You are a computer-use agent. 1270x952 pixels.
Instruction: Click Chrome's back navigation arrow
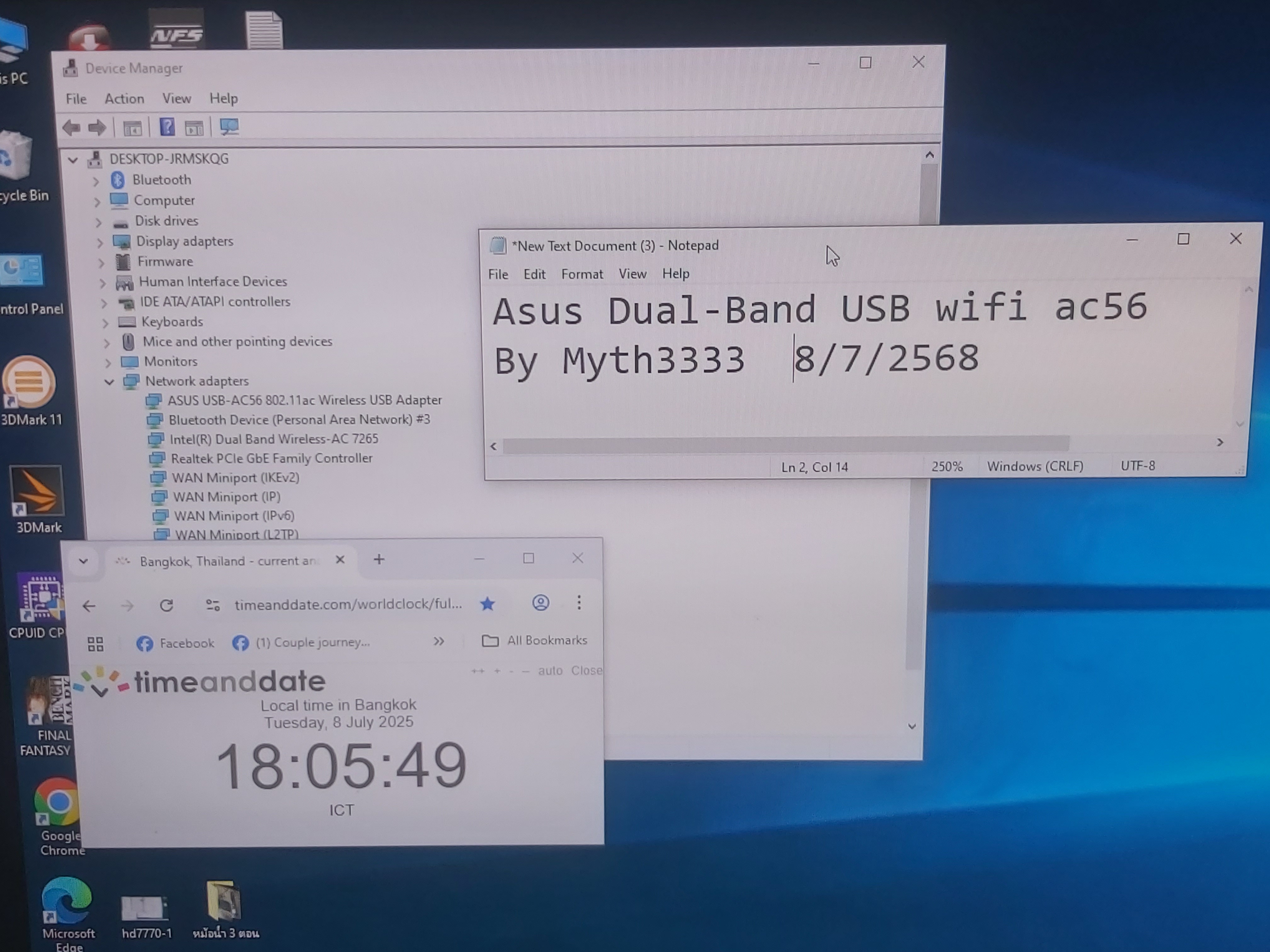coord(89,606)
